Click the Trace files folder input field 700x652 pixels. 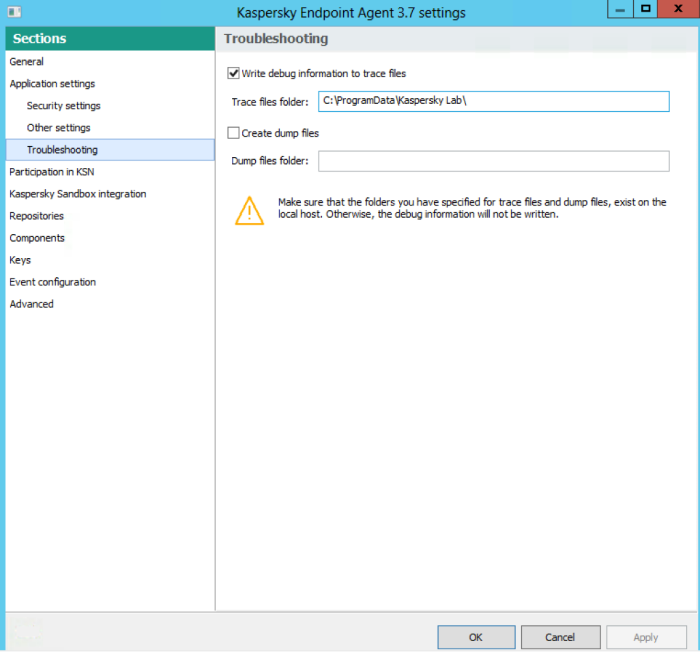[x=494, y=101]
